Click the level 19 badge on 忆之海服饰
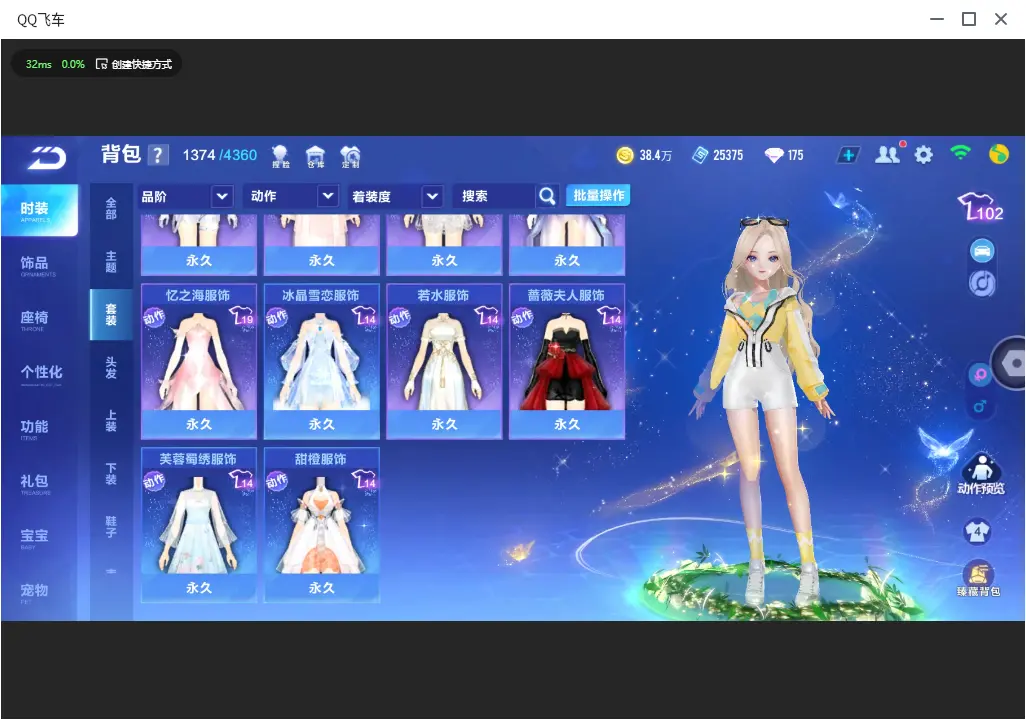Screen dimensions: 1026x720 pos(241,317)
